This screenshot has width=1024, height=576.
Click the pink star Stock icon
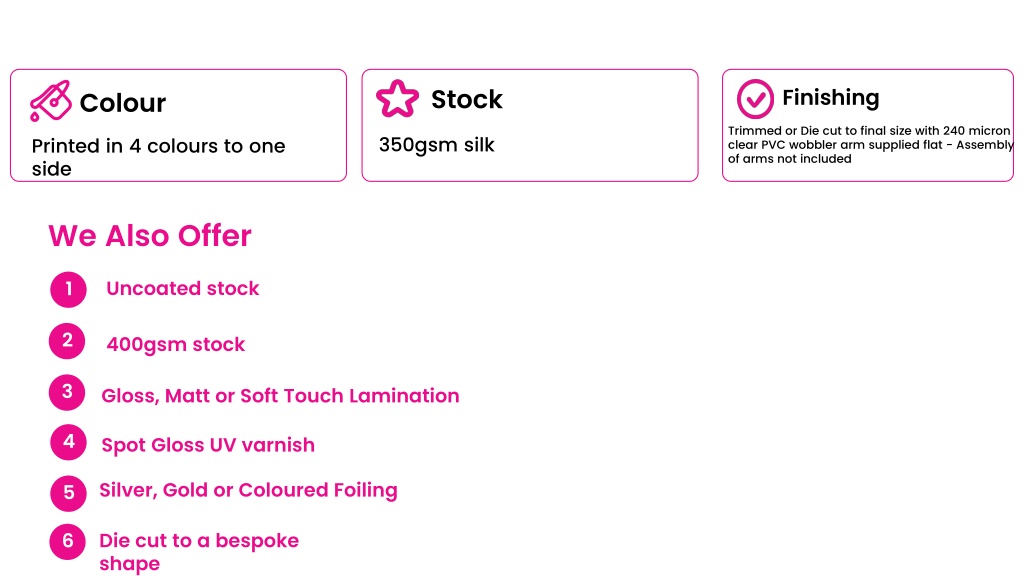[397, 99]
